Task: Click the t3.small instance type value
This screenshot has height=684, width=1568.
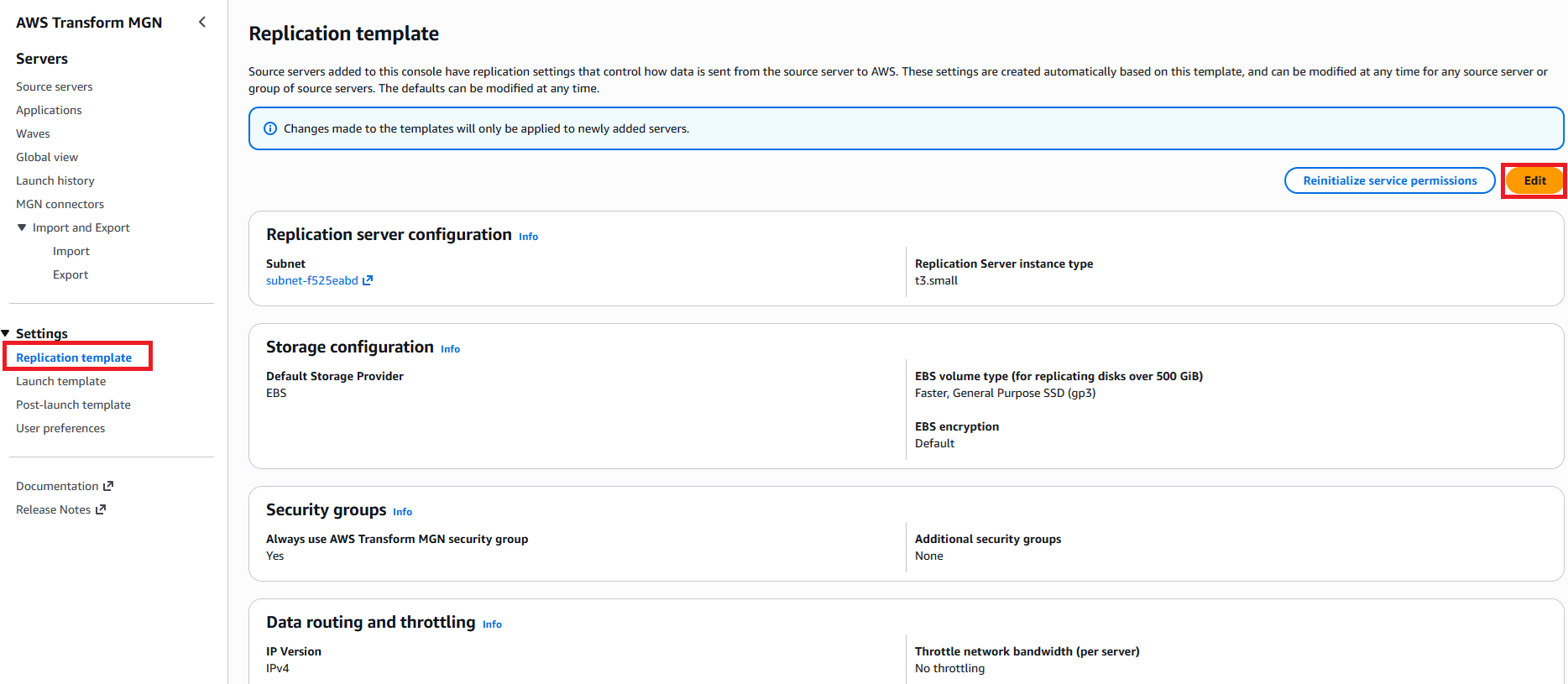Action: [x=936, y=280]
